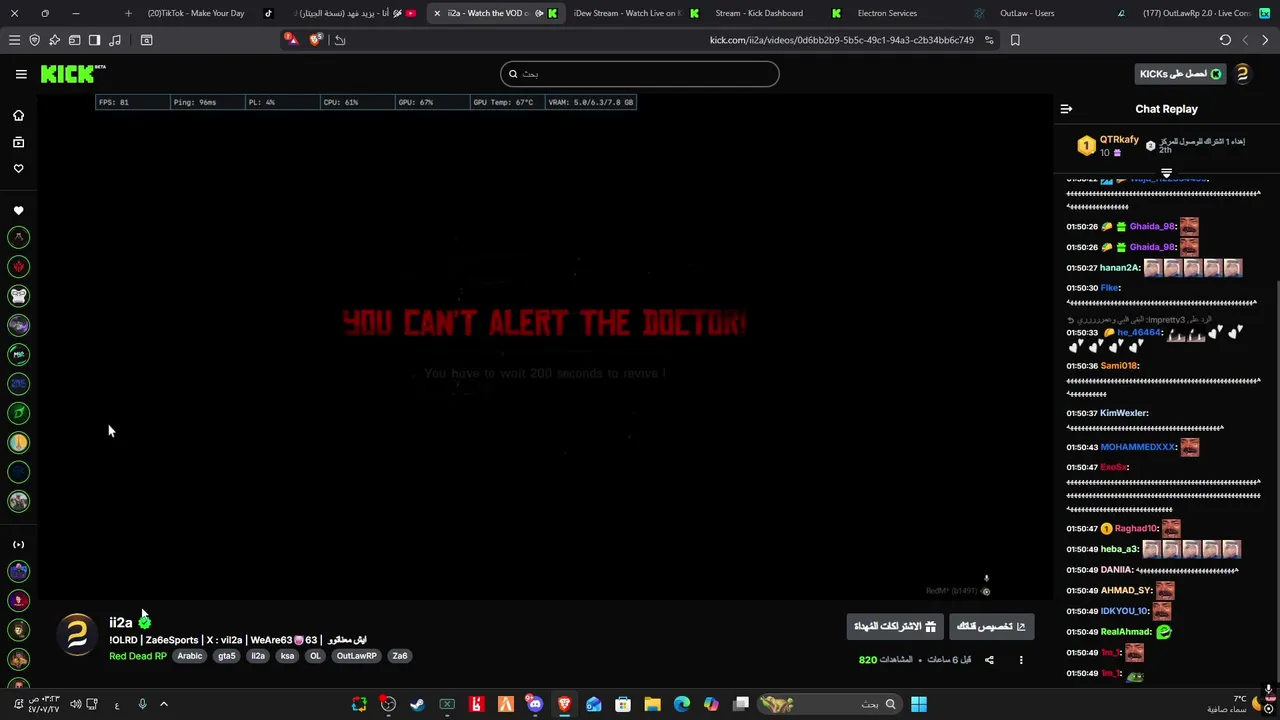
Task: Select the Arabic tag
Action: pos(190,656)
